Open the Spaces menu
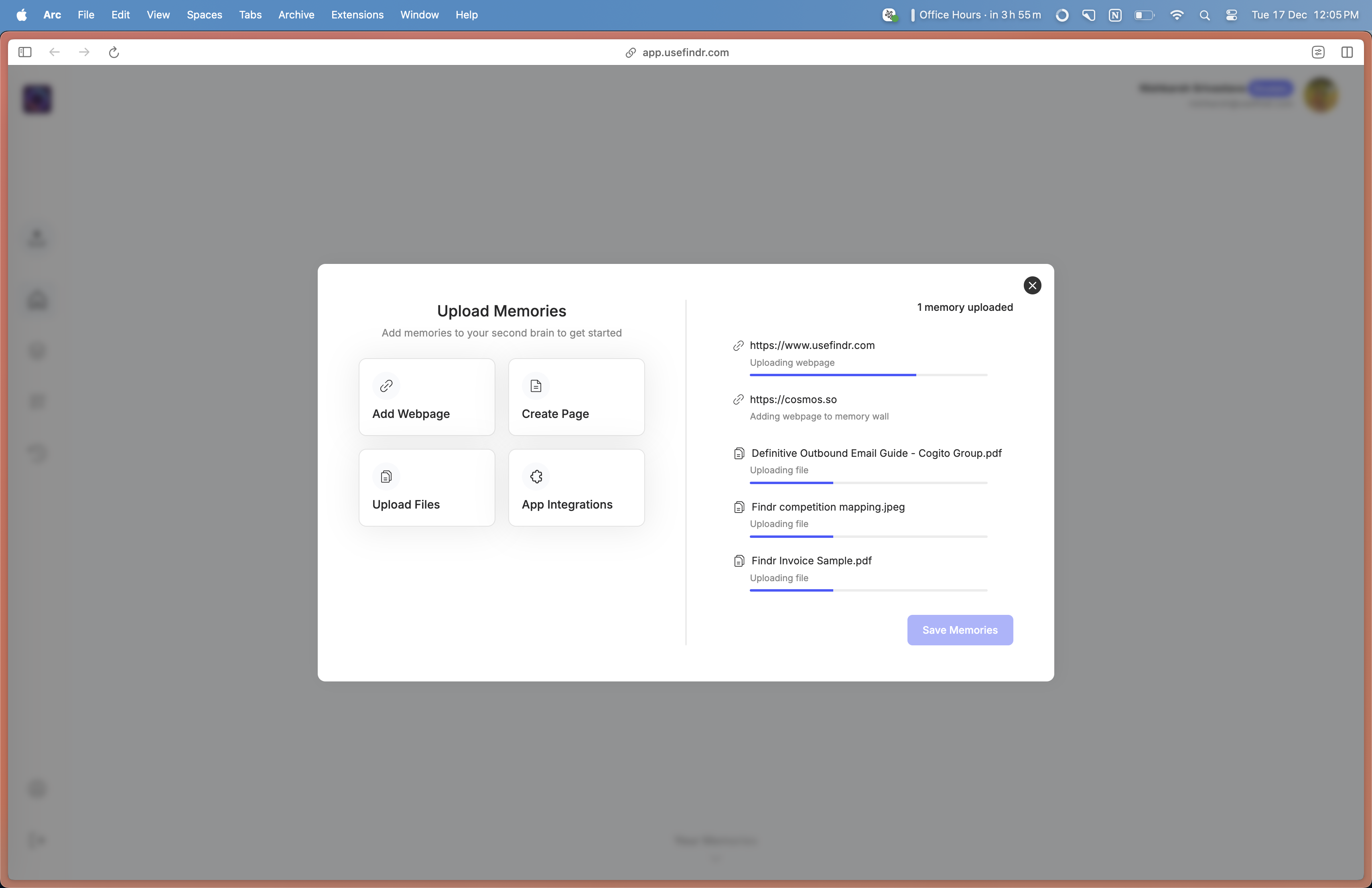The image size is (1372, 888). [x=204, y=15]
